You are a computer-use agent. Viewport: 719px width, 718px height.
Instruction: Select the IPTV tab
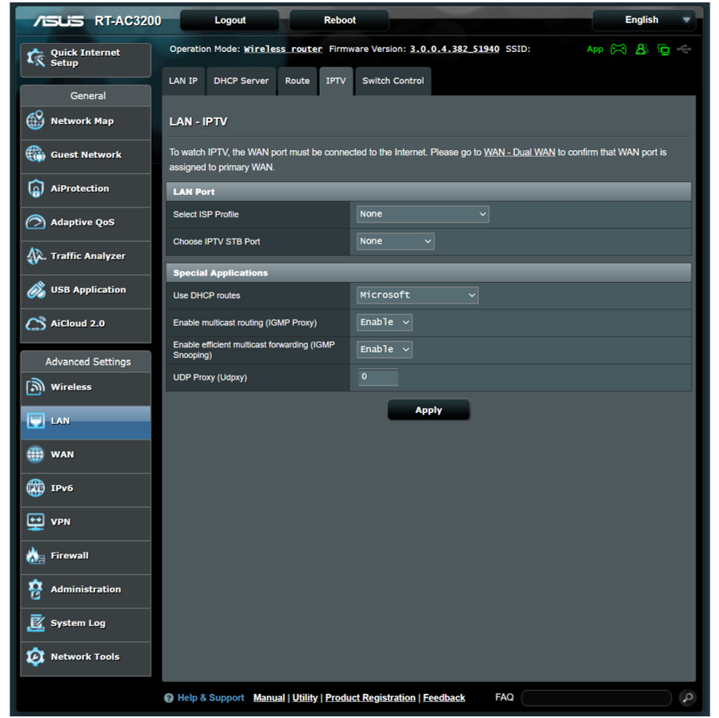[x=336, y=81]
